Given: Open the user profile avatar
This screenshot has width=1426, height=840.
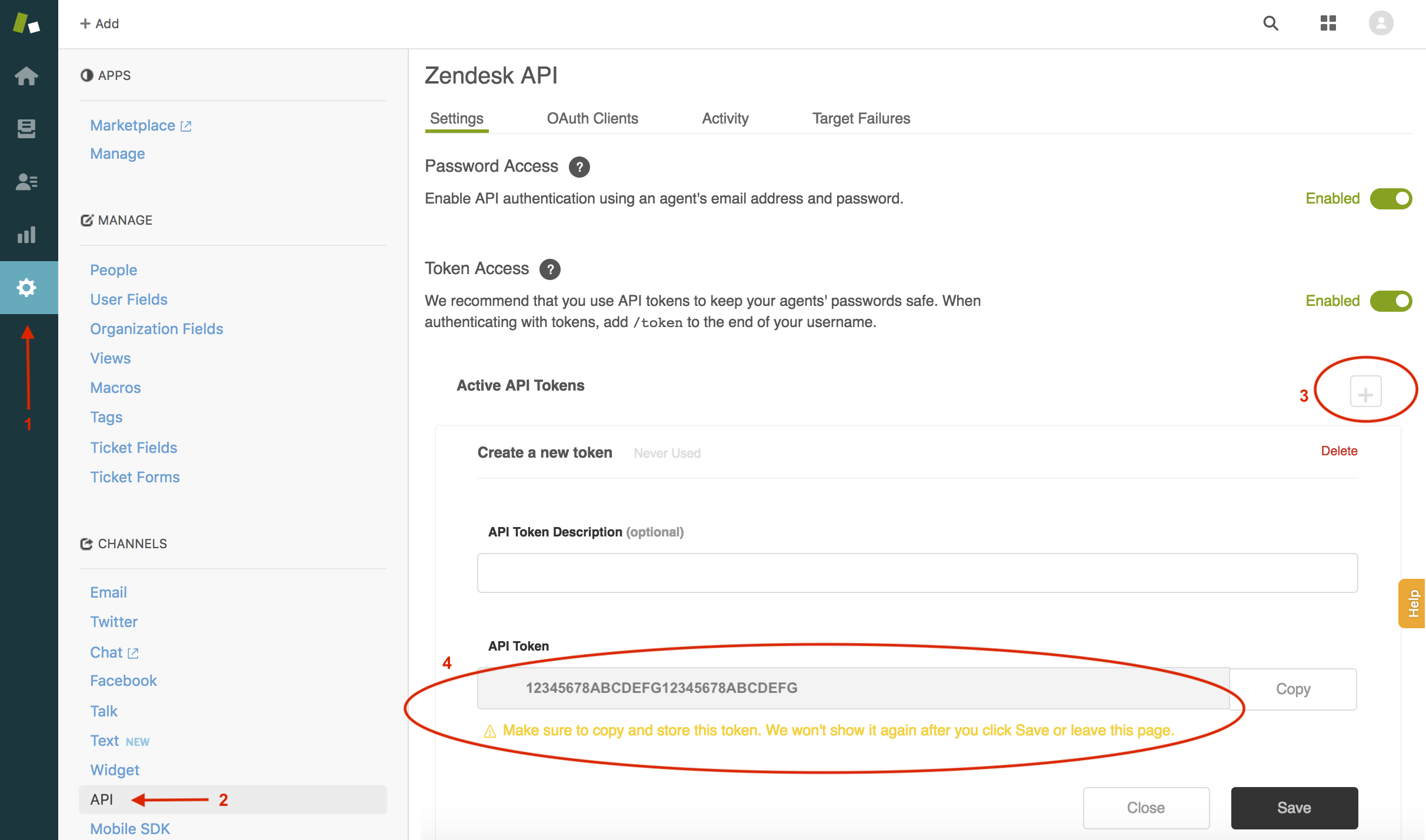Looking at the screenshot, I should pos(1381,24).
